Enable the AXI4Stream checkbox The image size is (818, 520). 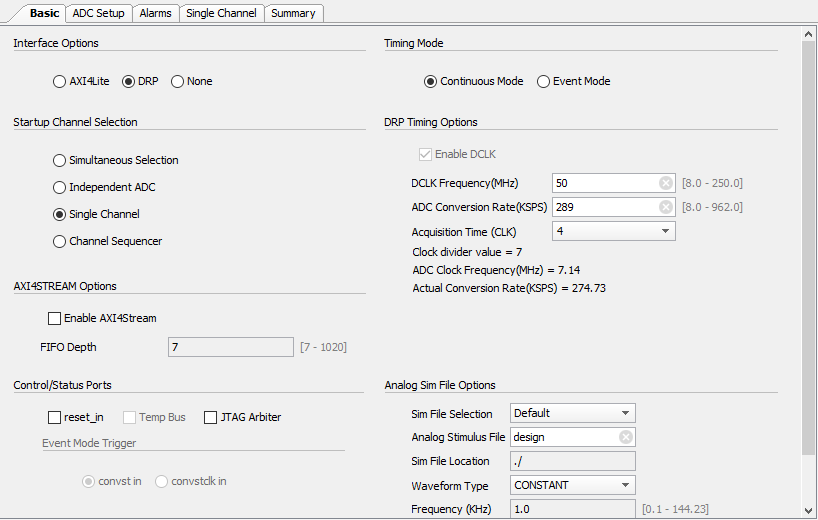54,318
